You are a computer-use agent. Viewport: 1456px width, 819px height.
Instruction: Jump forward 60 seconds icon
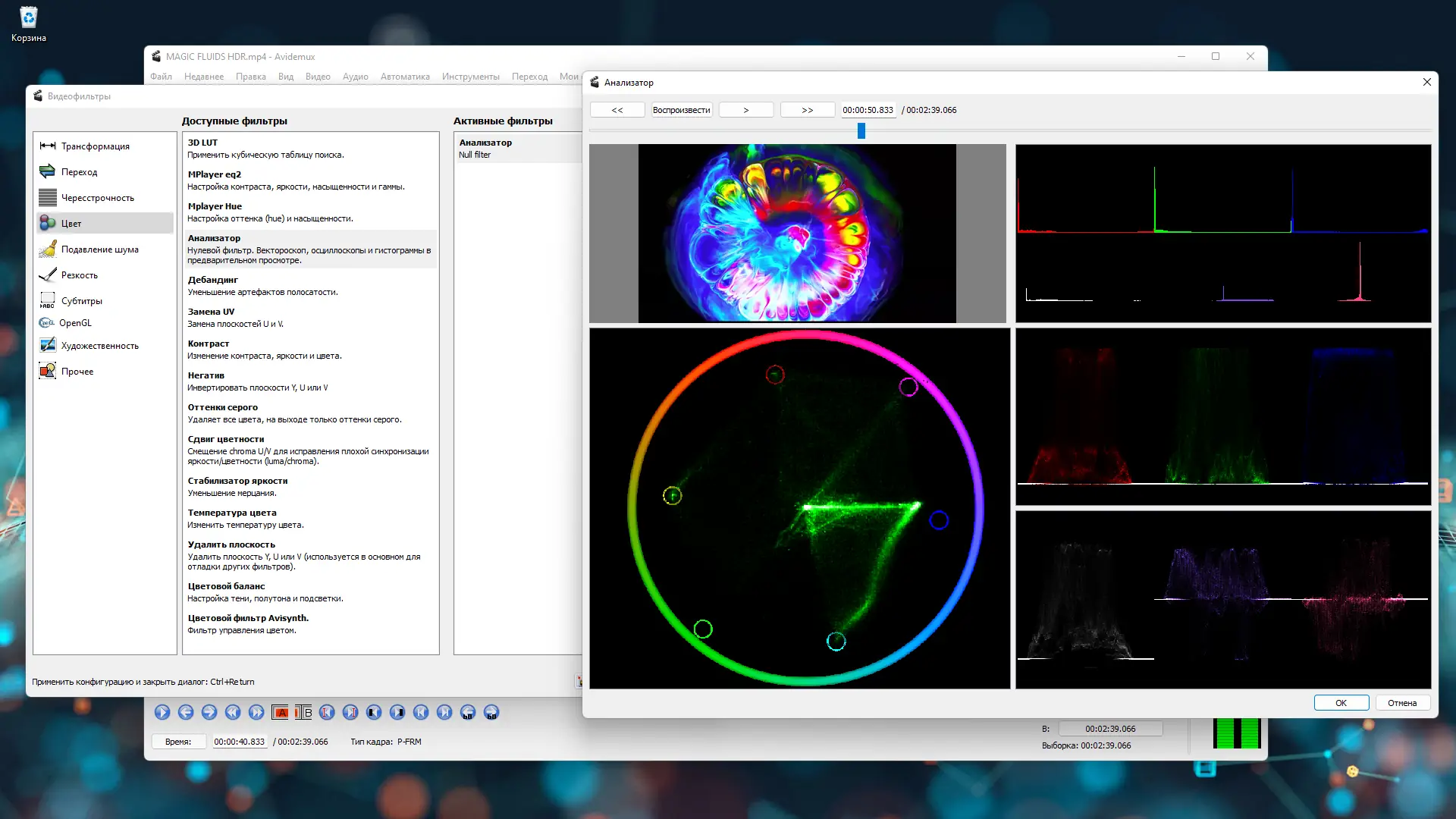(491, 712)
